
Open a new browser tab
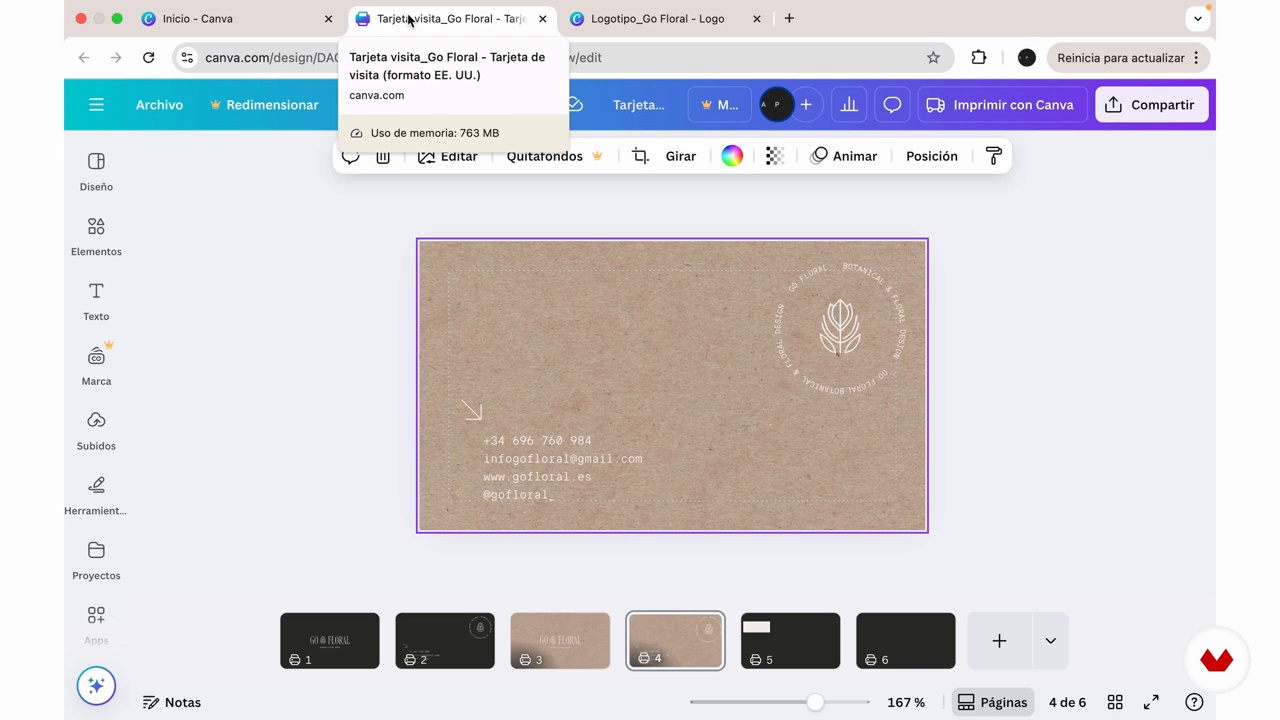pyautogui.click(x=789, y=19)
